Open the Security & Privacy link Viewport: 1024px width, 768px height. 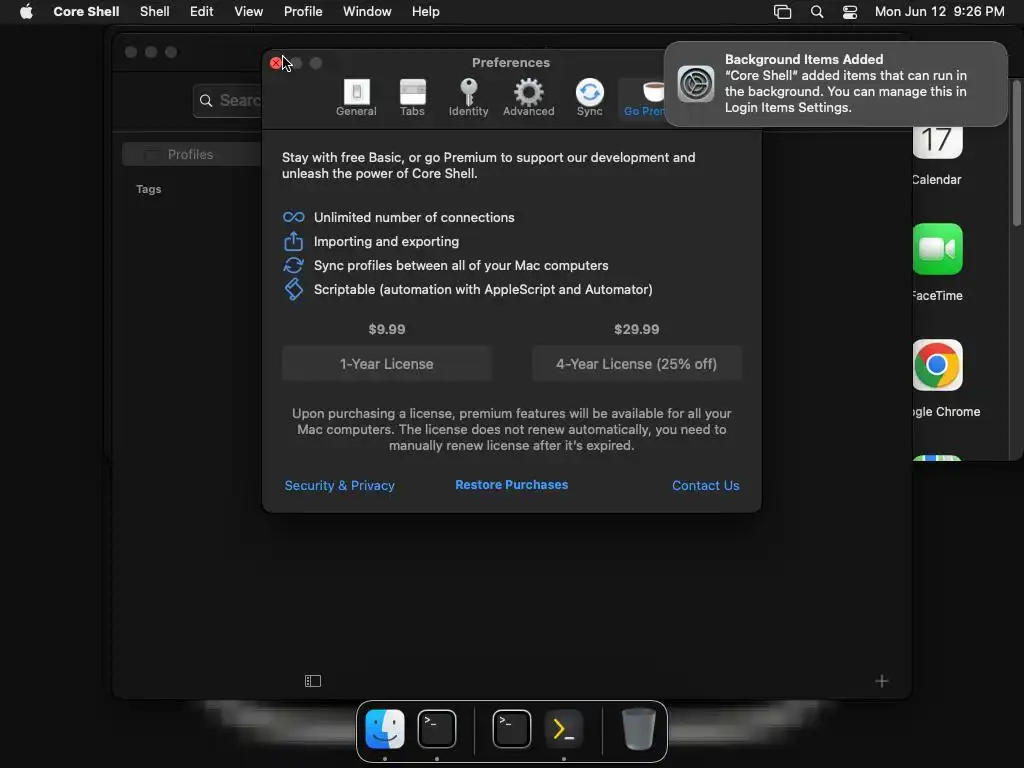[x=340, y=485]
